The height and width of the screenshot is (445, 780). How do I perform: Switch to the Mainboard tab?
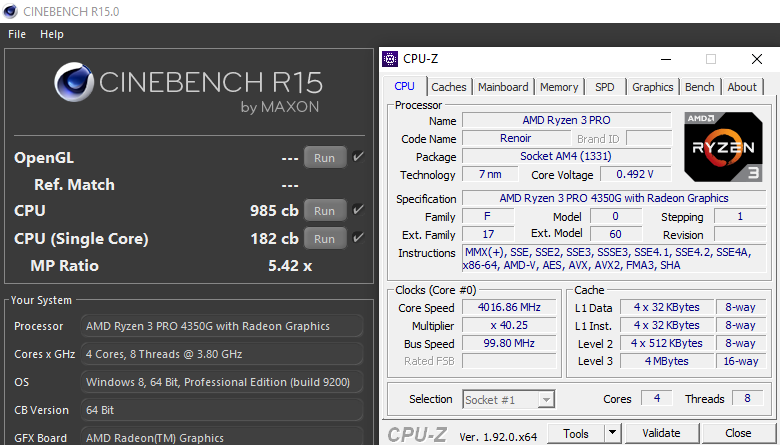pos(502,87)
